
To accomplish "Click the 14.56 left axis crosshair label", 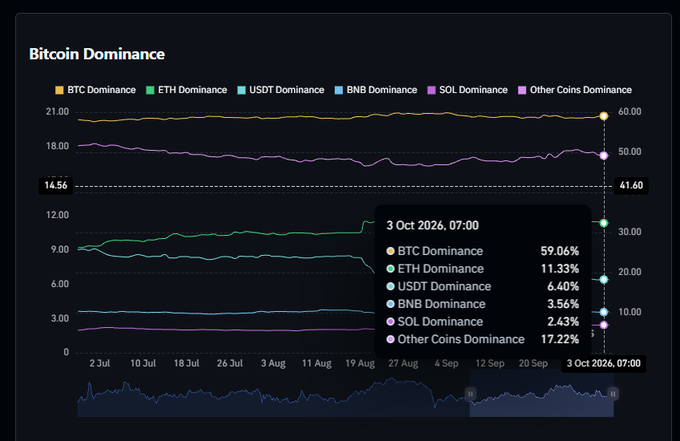I will click(x=56, y=186).
